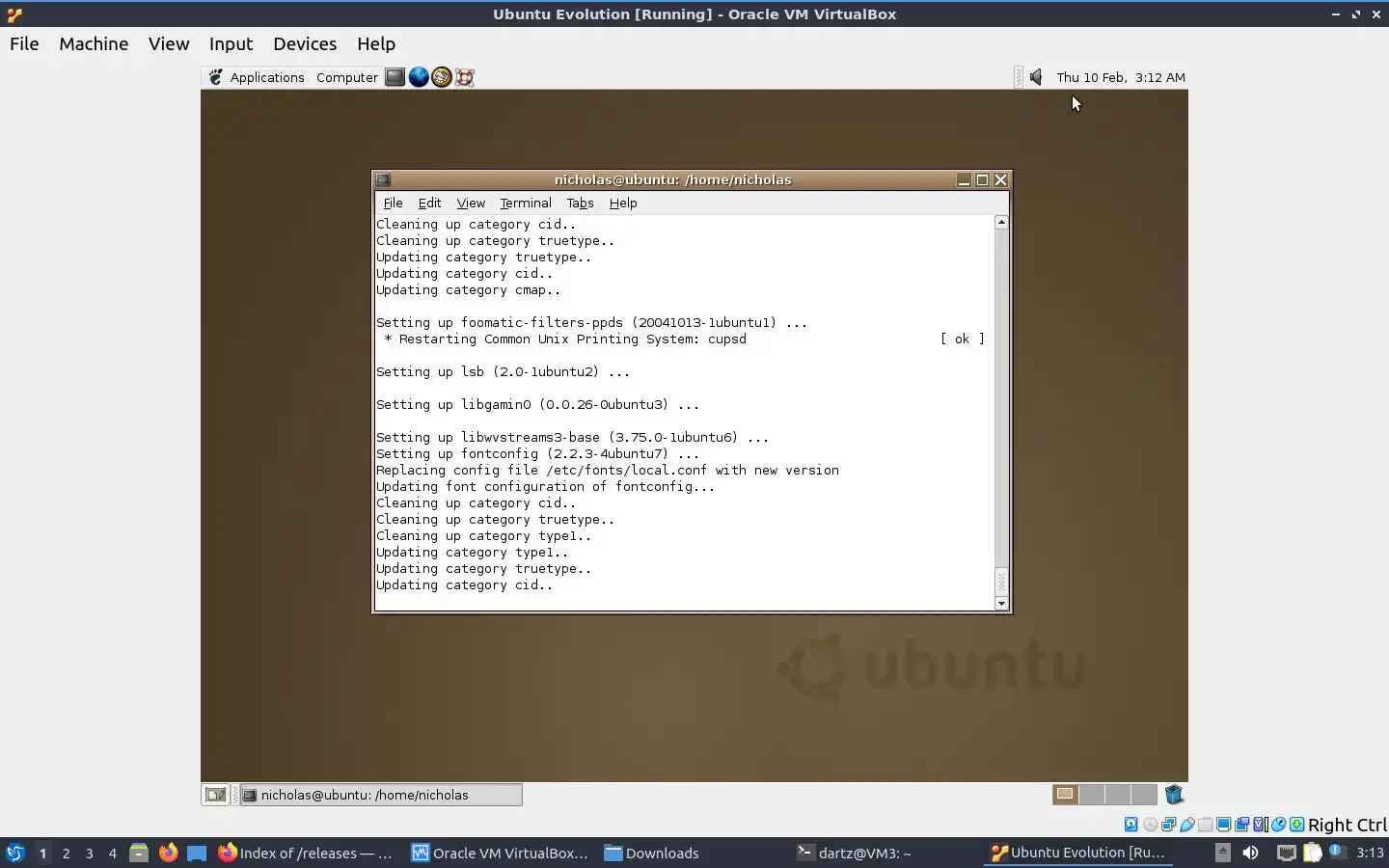Open VirtualBox View menu
The height and width of the screenshot is (868, 1389).
169,43
